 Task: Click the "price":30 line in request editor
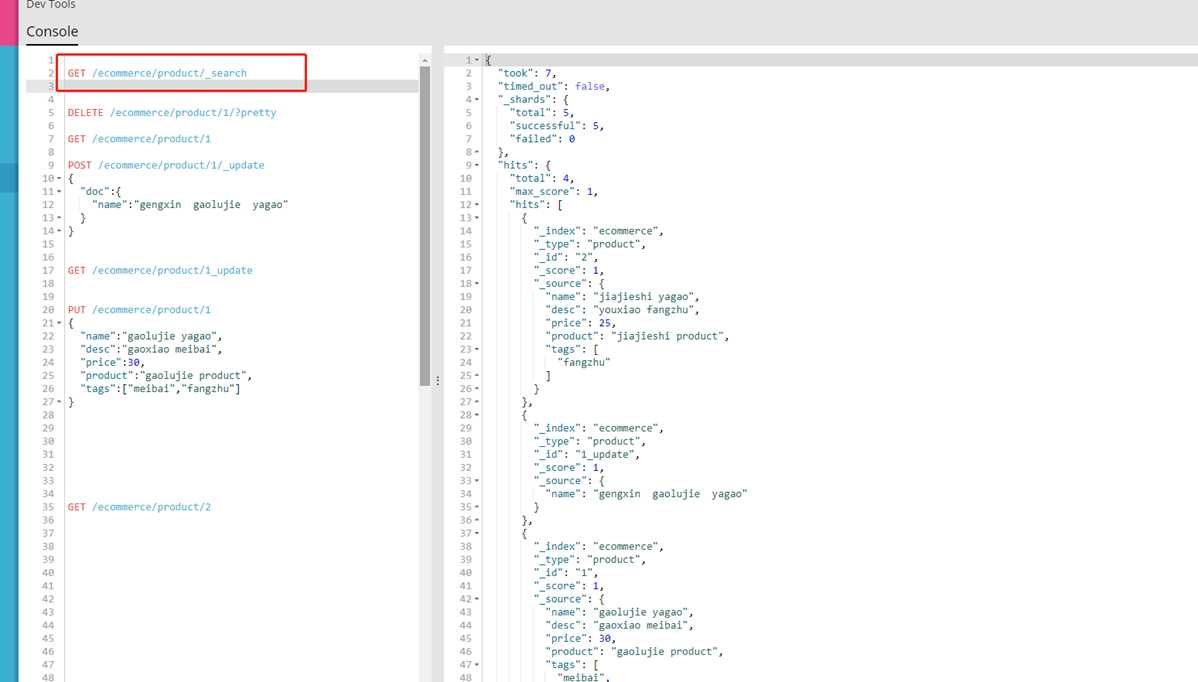tap(112, 362)
